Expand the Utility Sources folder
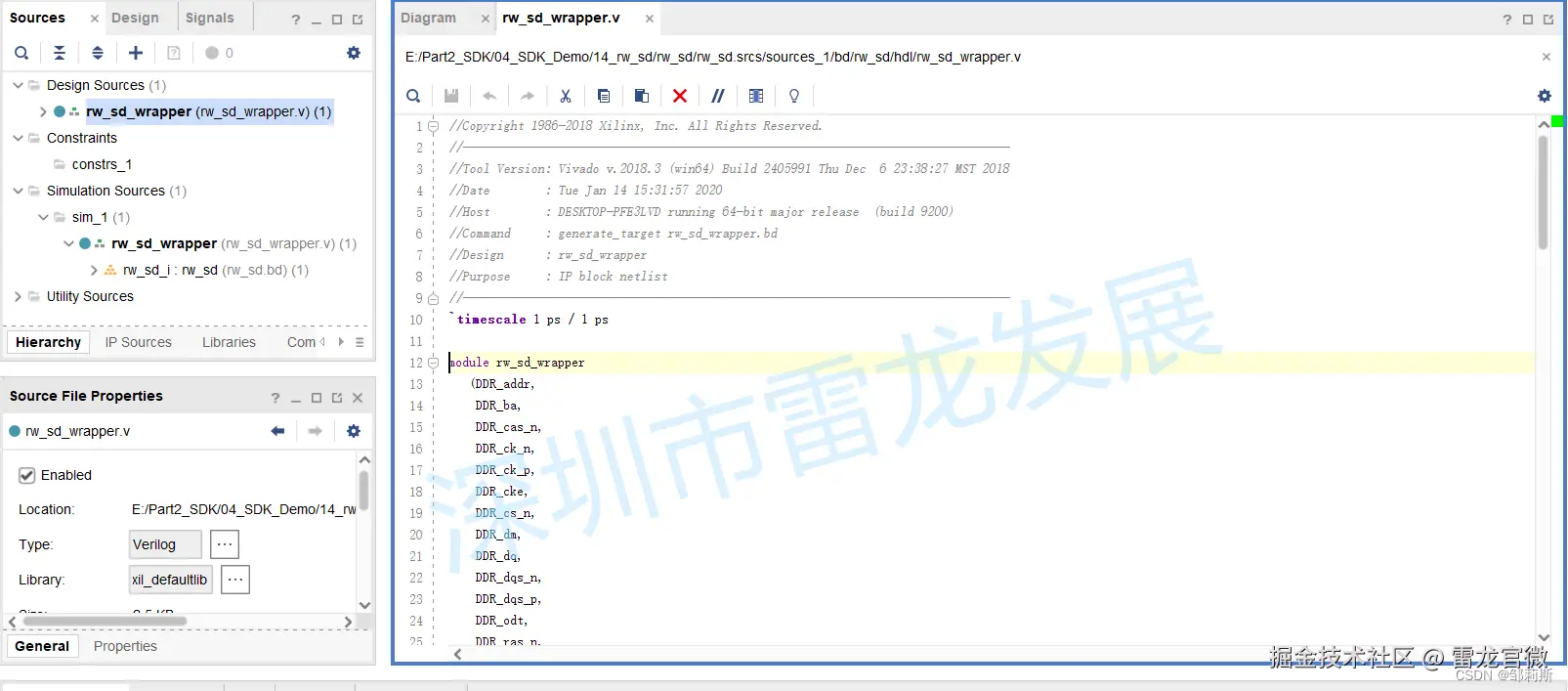 18,296
